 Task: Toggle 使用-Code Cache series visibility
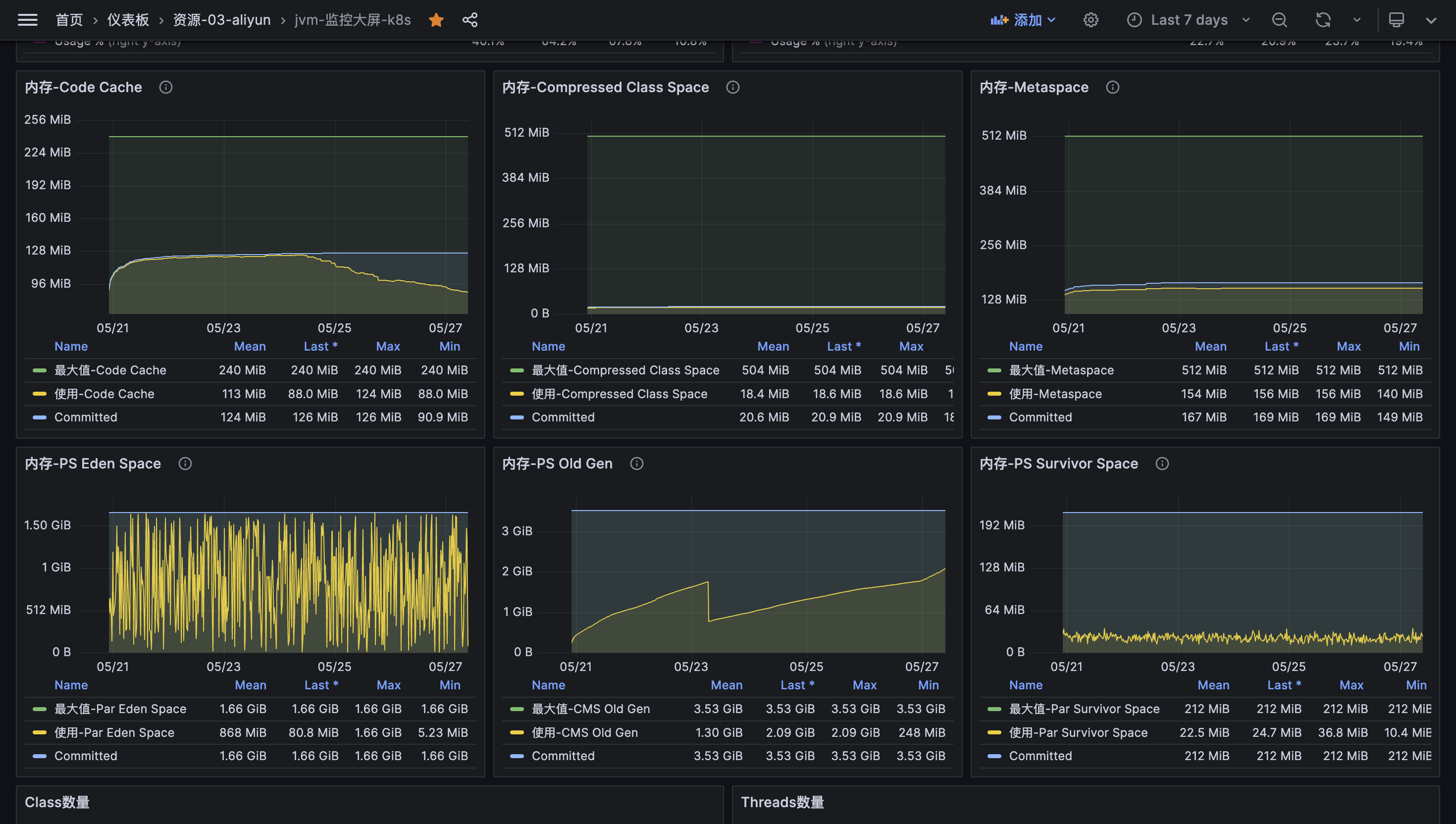coord(104,394)
